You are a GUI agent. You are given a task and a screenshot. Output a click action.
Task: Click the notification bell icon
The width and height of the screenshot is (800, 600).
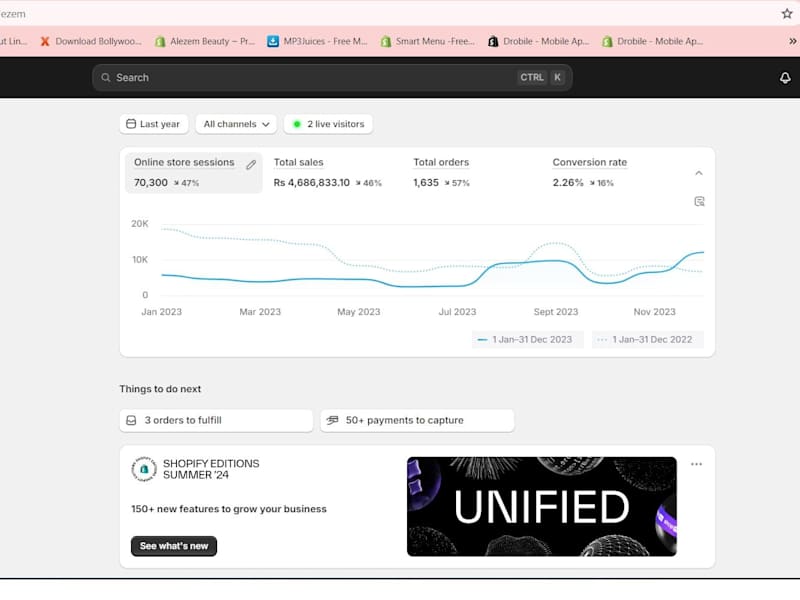785,78
